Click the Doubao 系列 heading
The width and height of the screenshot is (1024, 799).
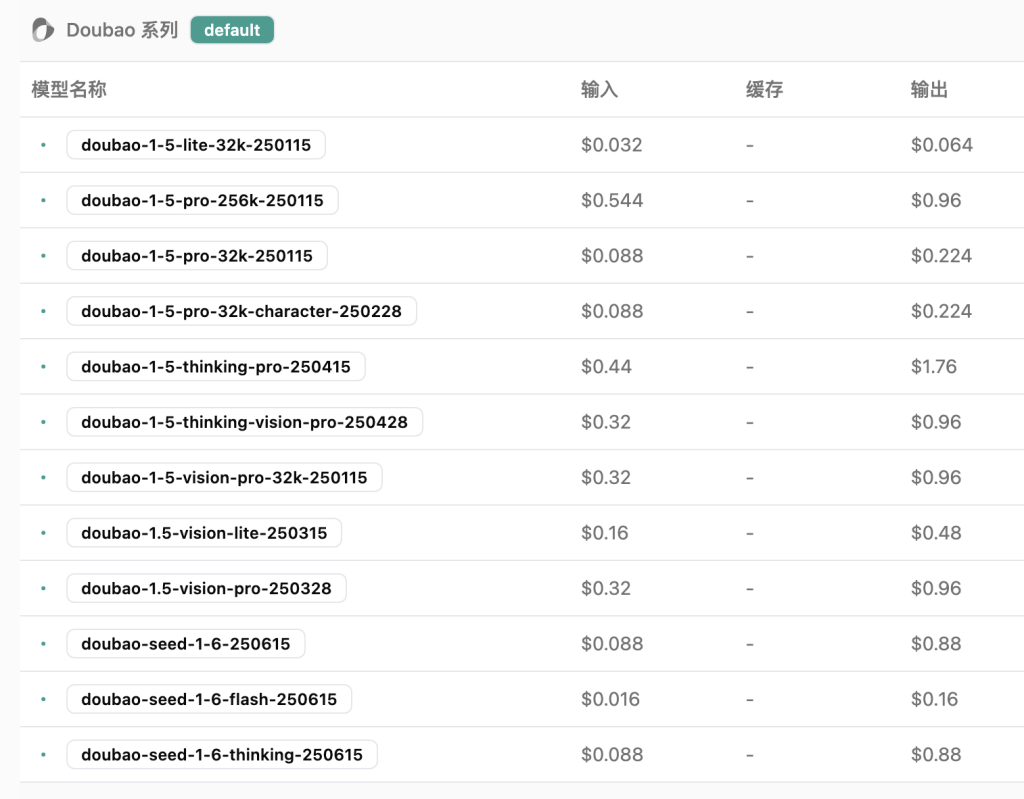122,30
